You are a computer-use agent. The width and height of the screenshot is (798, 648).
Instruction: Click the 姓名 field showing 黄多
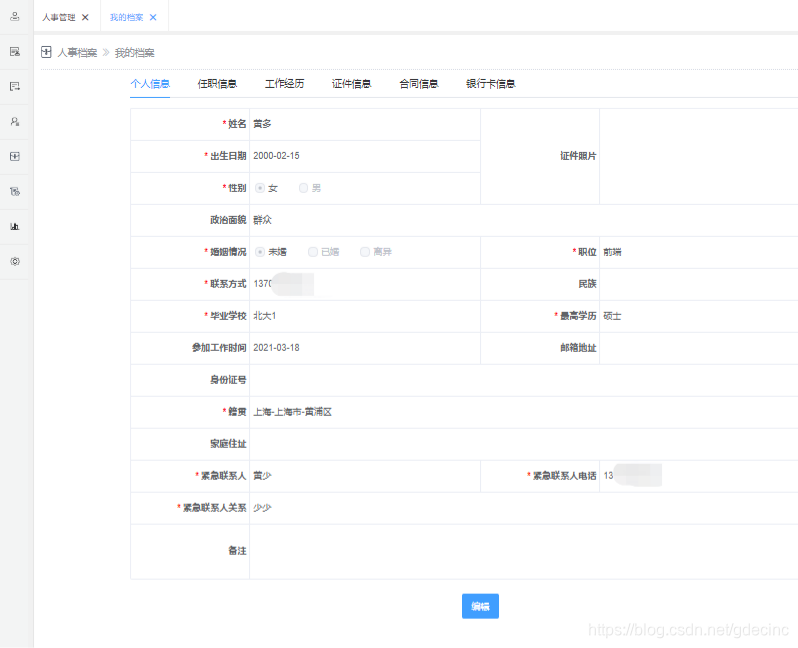(365, 124)
